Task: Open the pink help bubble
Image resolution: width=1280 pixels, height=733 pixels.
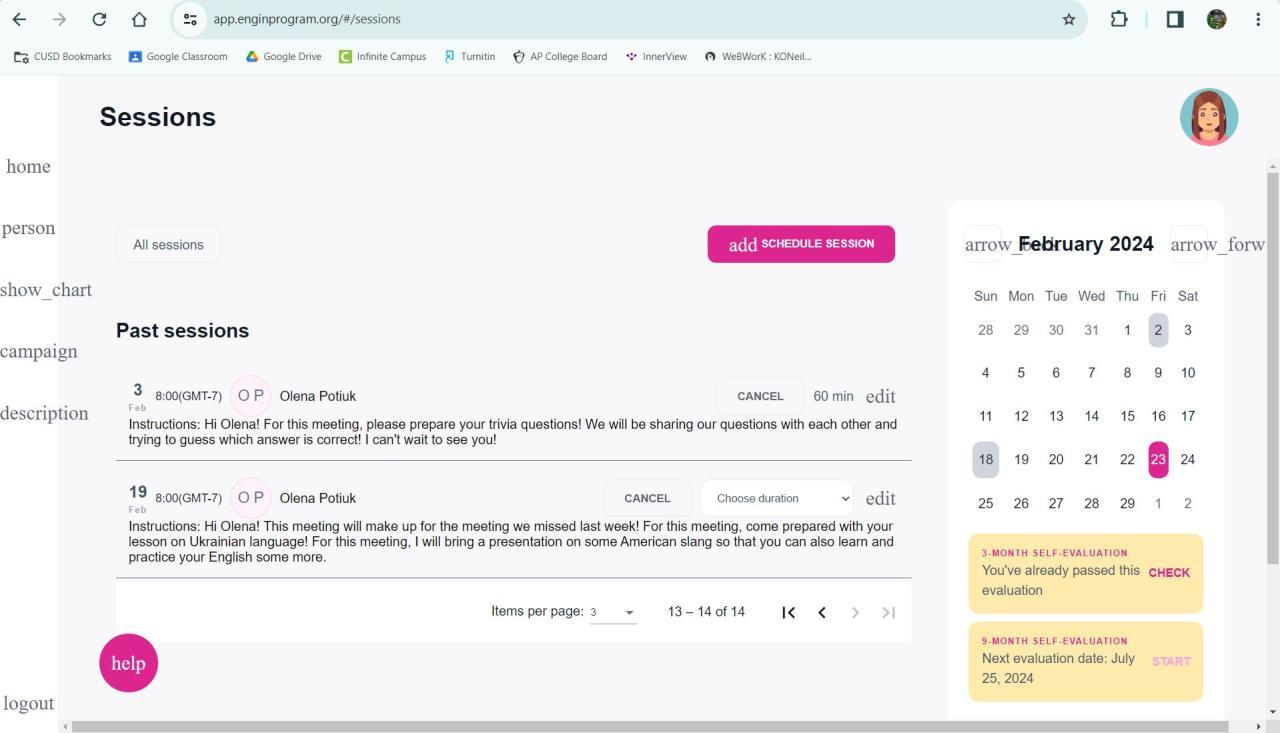Action: pyautogui.click(x=128, y=663)
